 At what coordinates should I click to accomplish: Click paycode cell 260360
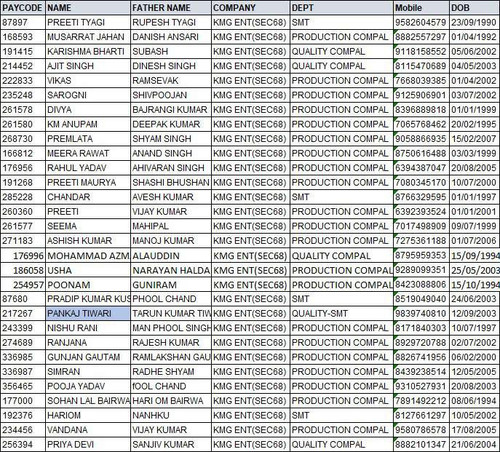[23, 212]
